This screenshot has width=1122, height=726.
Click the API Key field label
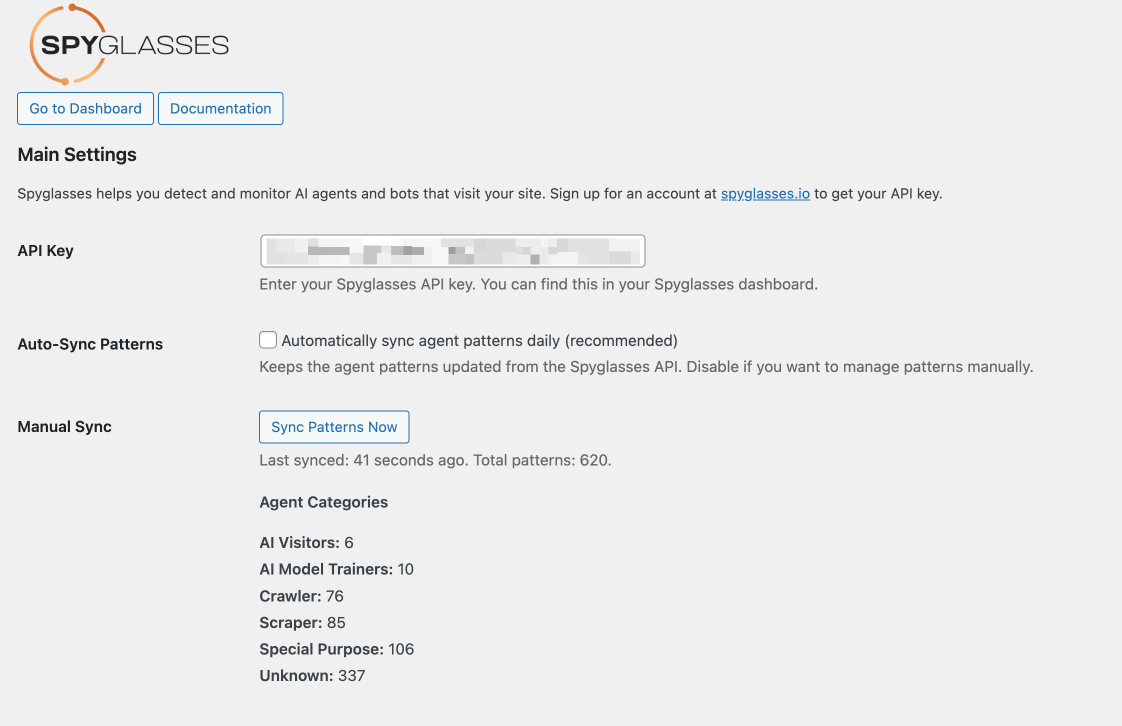pyautogui.click(x=46, y=251)
